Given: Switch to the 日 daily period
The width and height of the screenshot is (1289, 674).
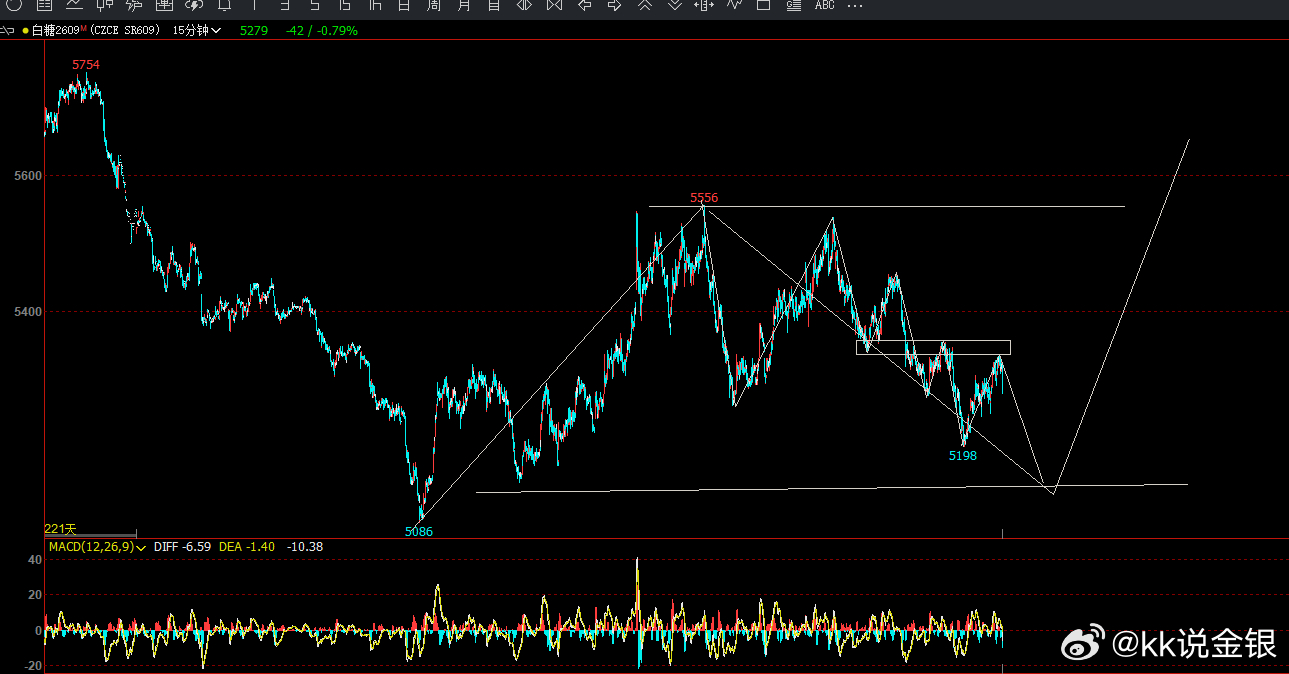Looking at the screenshot, I should [x=403, y=6].
